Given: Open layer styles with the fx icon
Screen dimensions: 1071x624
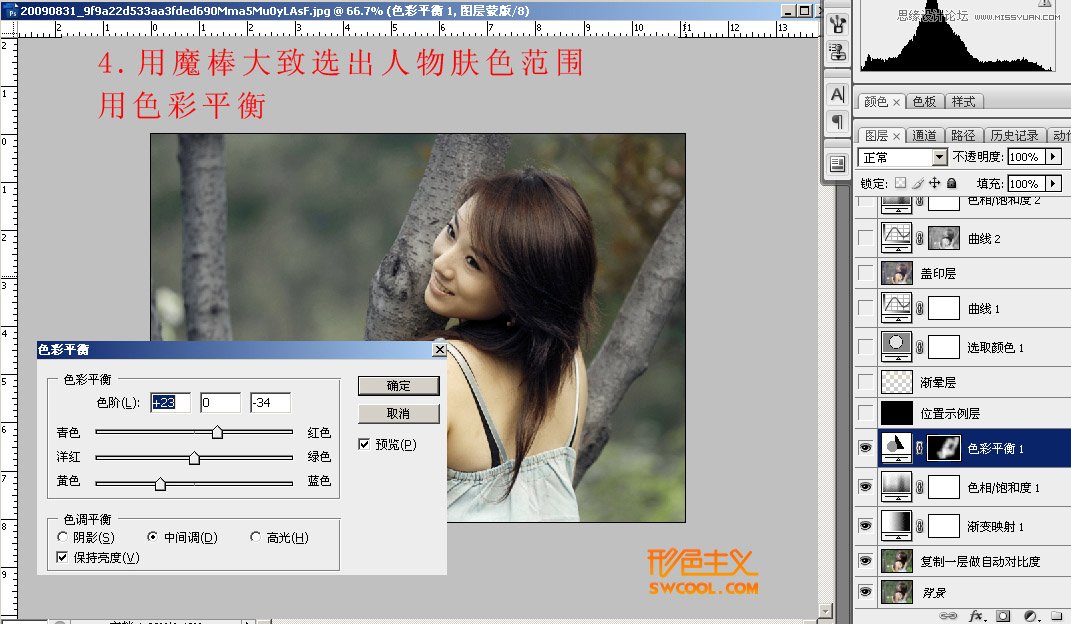Looking at the screenshot, I should (976, 616).
